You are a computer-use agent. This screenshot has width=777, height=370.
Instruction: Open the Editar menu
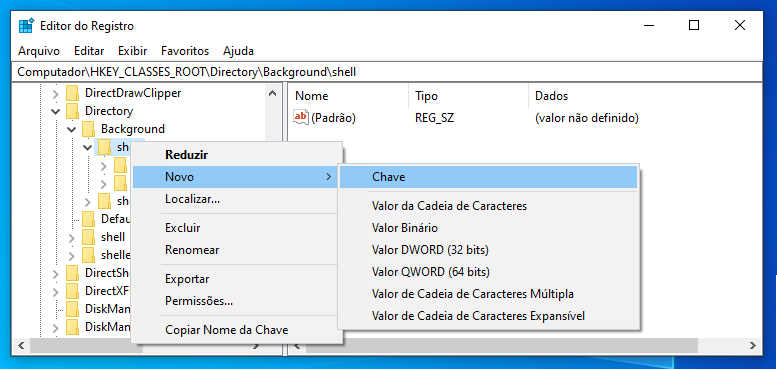coord(89,51)
